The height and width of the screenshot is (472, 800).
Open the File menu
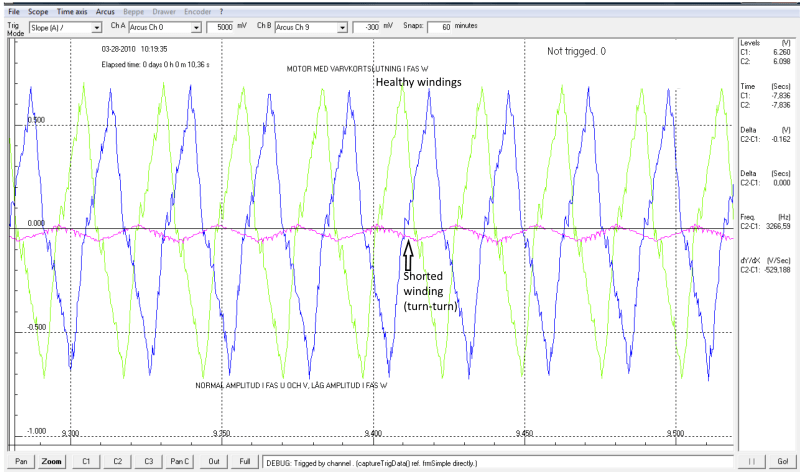[x=14, y=11]
